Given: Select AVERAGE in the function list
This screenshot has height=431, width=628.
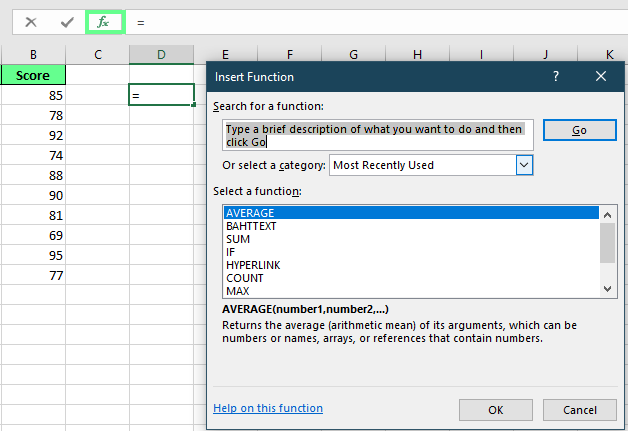Looking at the screenshot, I should coord(250,213).
